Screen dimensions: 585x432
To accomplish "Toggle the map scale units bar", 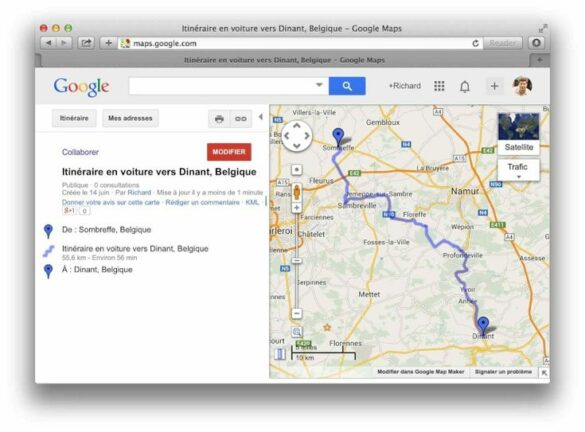I will tap(323, 353).
